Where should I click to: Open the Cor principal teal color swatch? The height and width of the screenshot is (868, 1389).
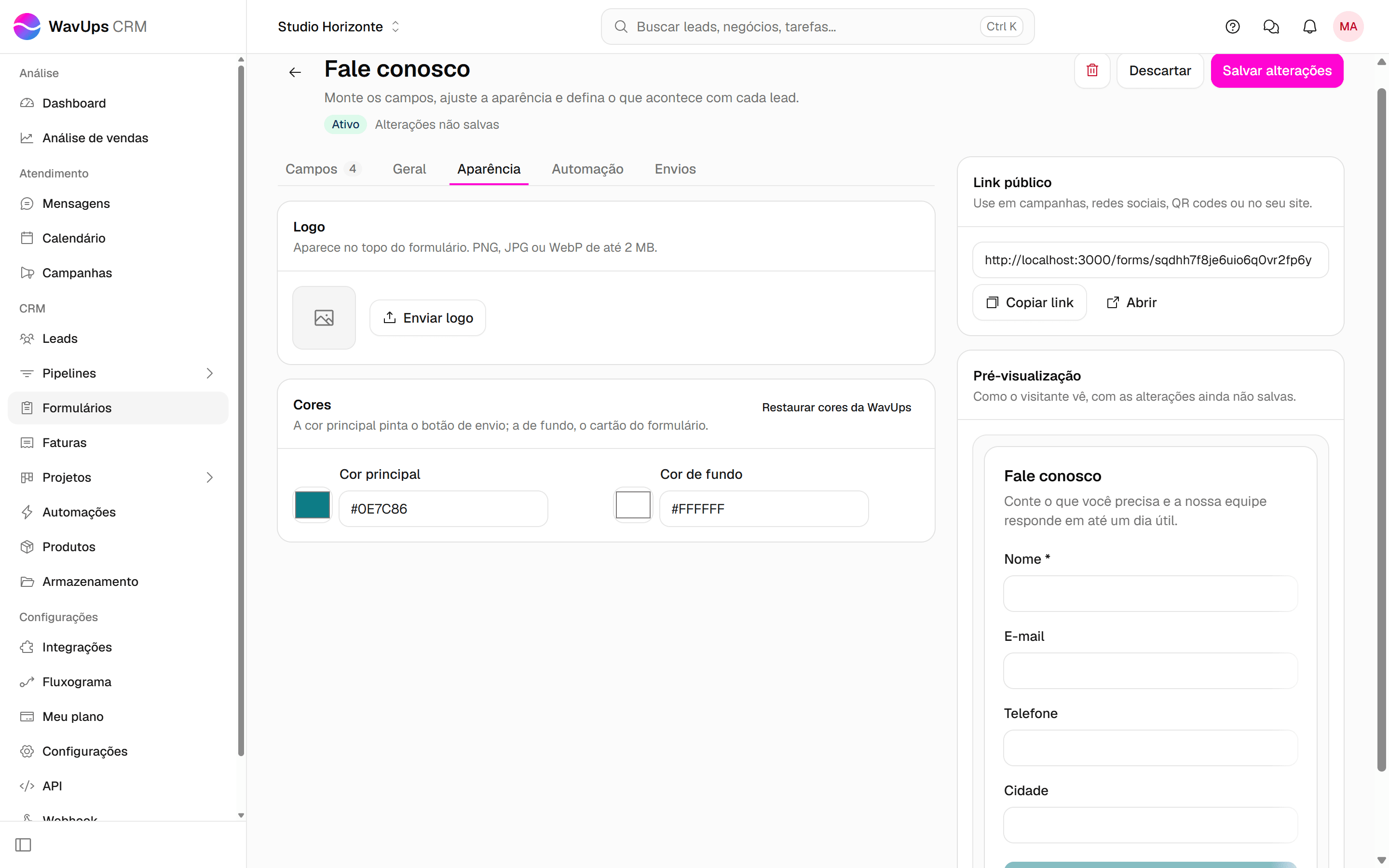coord(312,505)
